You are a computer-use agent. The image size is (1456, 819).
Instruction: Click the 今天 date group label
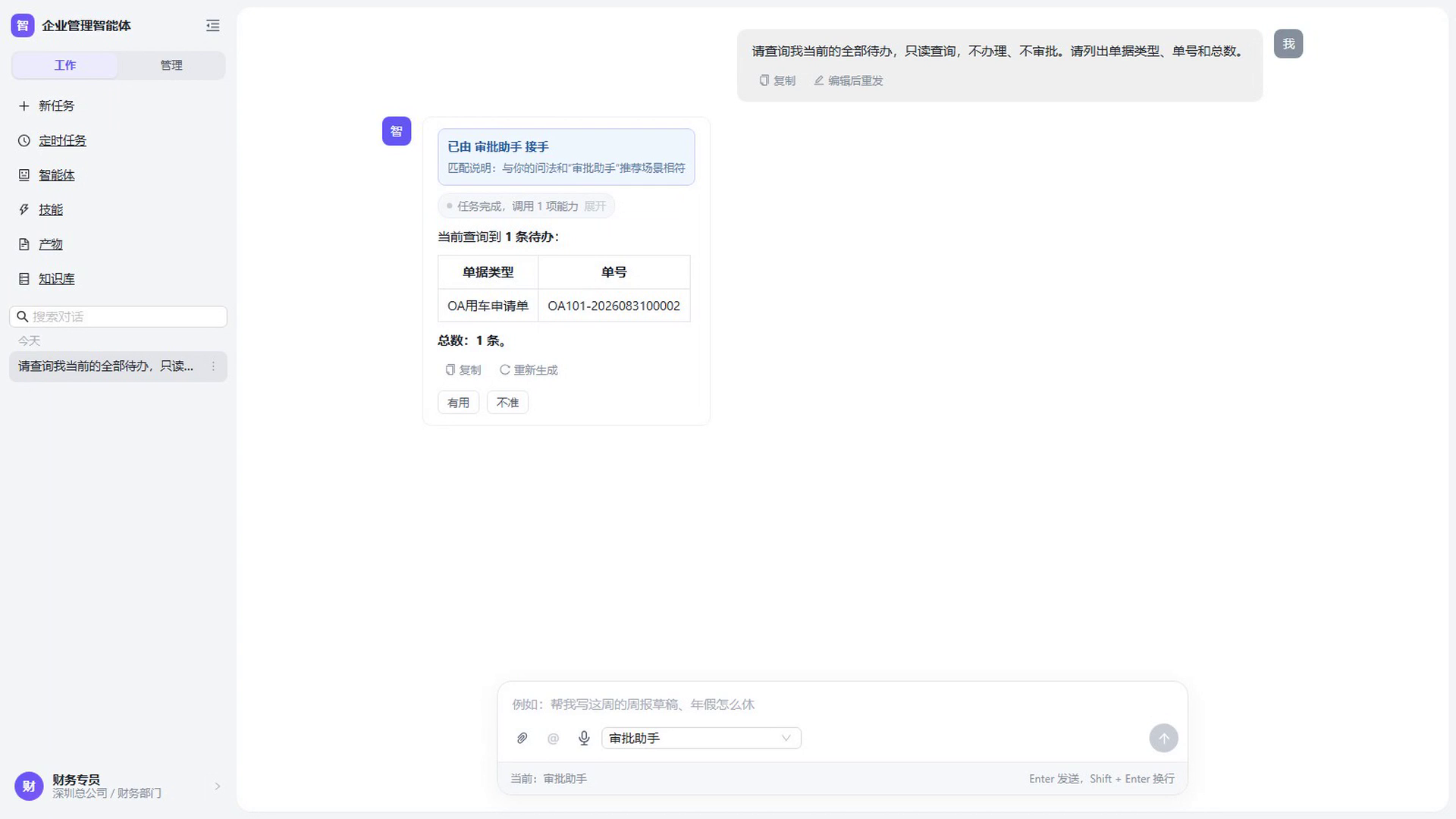pyautogui.click(x=29, y=340)
